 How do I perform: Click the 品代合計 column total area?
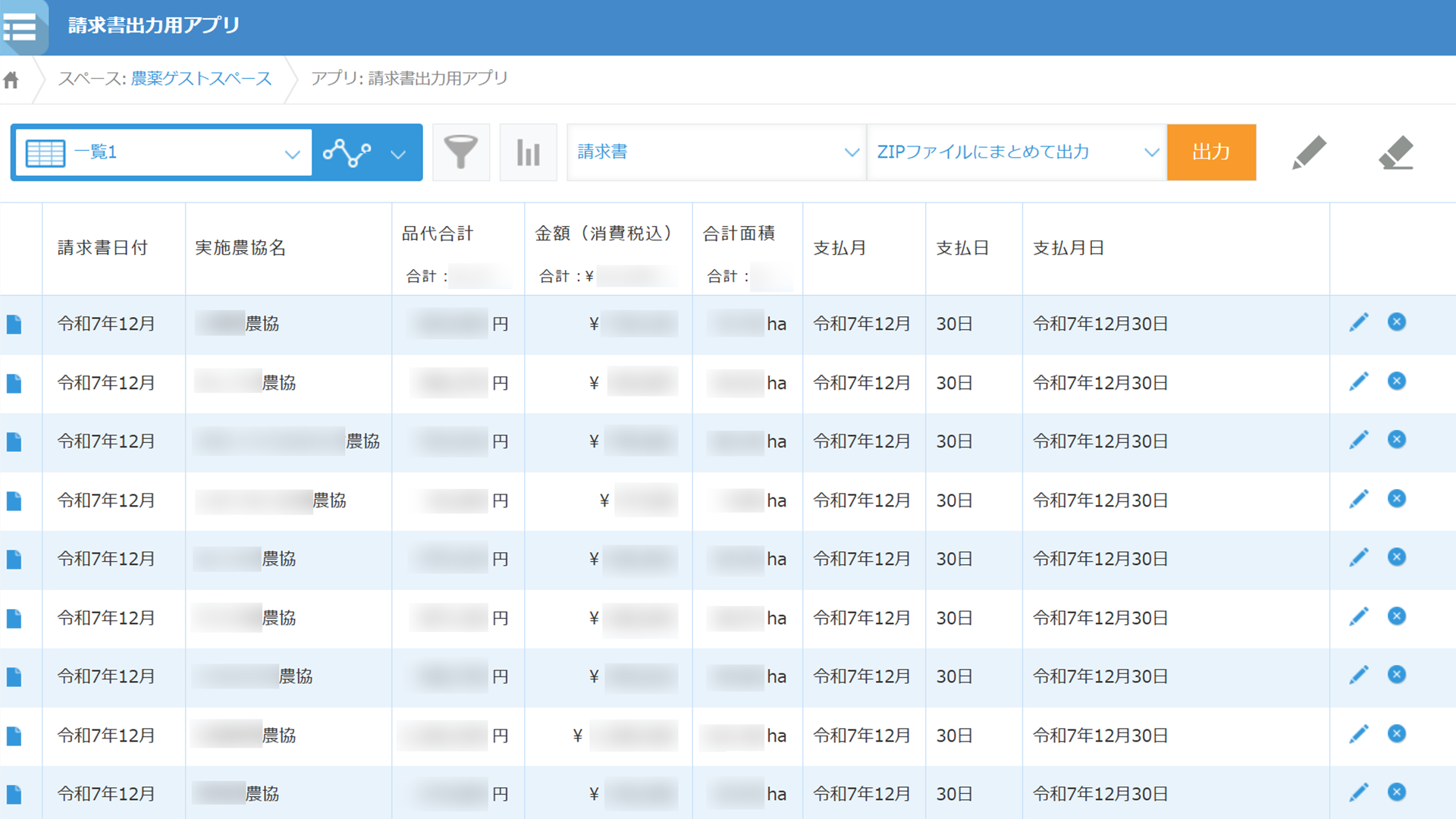(x=457, y=275)
